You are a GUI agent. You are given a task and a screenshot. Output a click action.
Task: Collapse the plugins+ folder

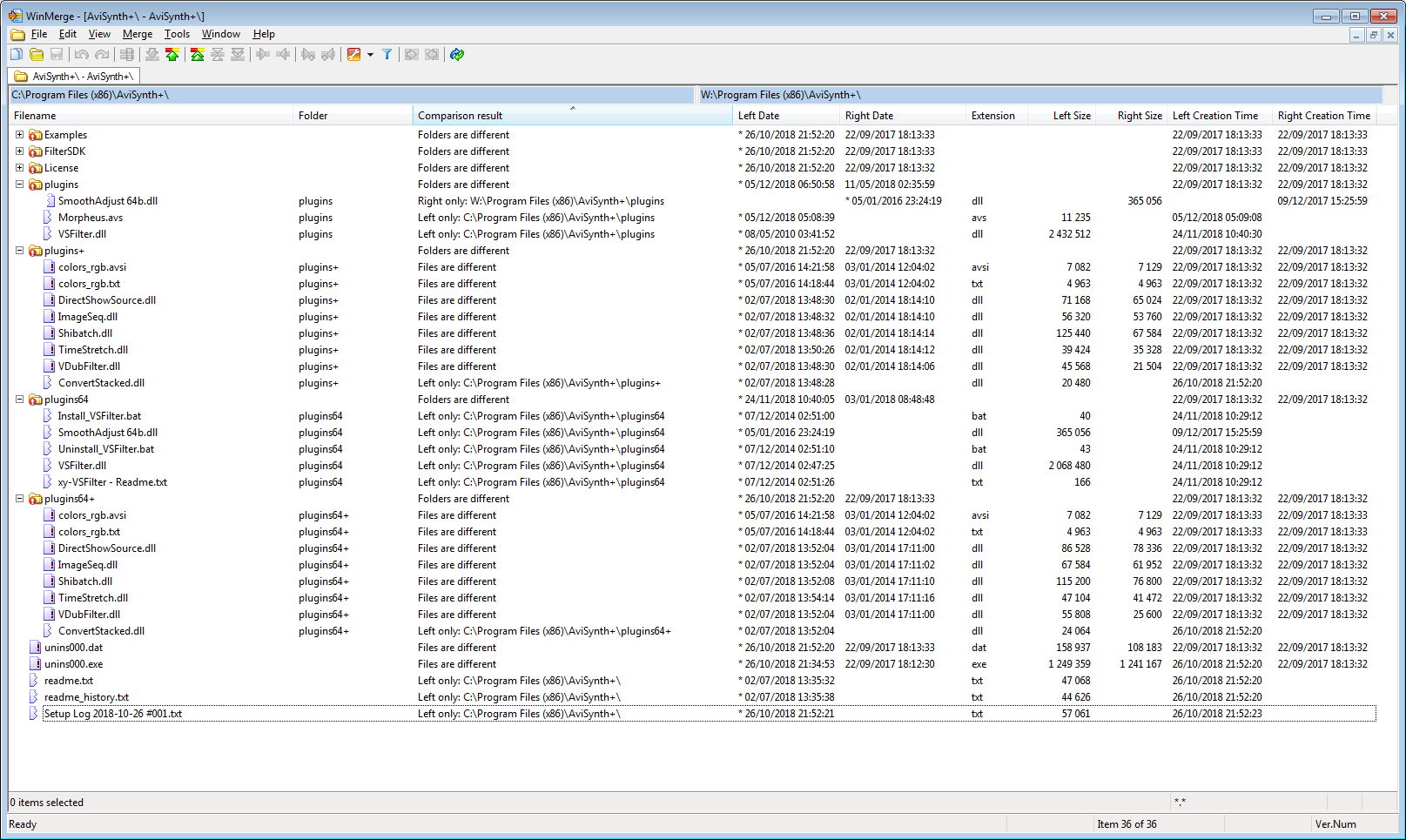coord(19,251)
